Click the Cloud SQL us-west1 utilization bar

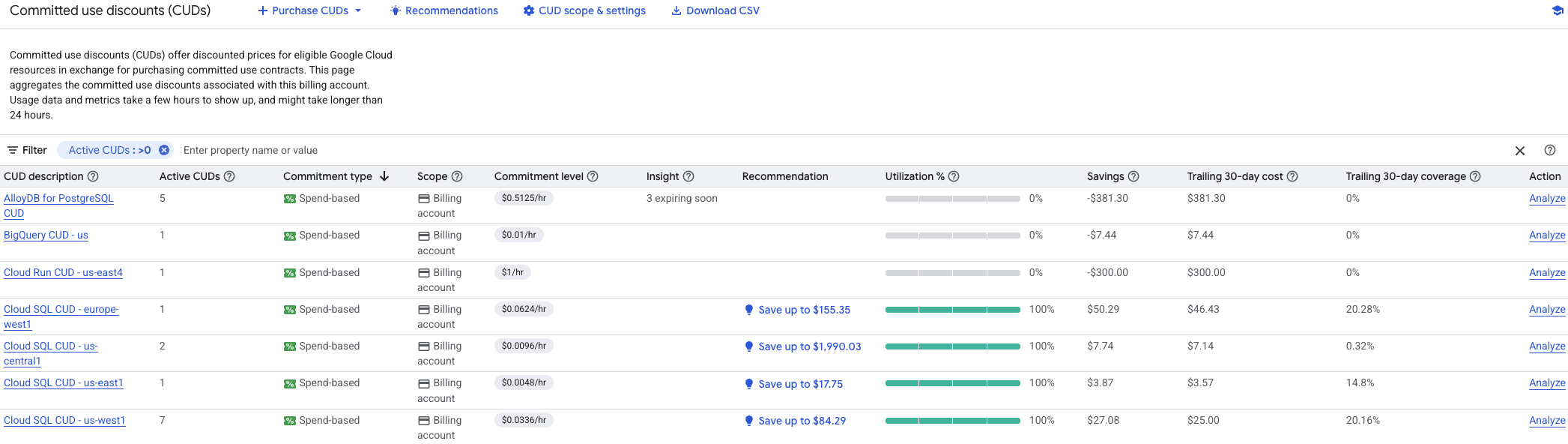[x=952, y=421]
